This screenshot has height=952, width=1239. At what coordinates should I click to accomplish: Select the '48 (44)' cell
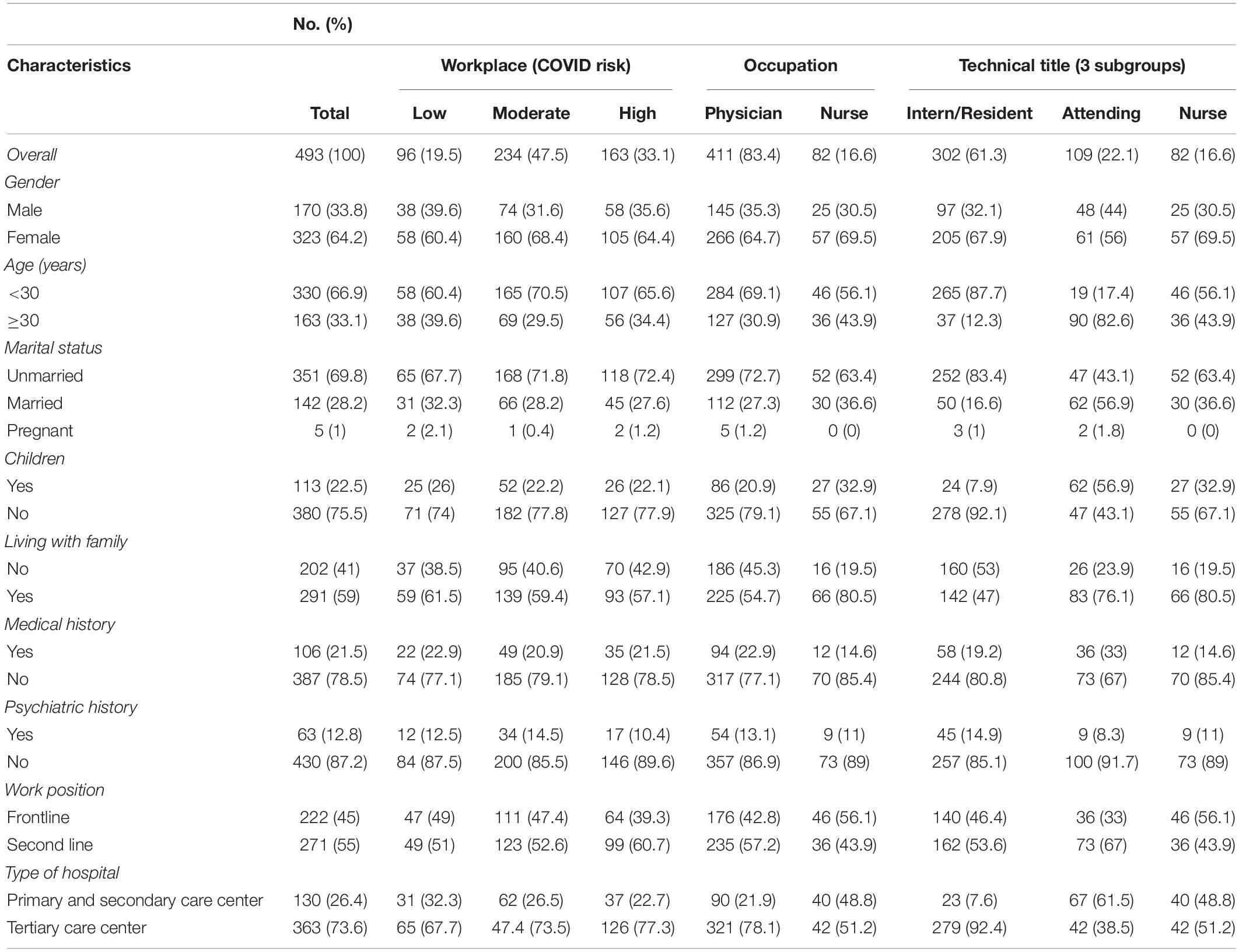(x=1101, y=210)
